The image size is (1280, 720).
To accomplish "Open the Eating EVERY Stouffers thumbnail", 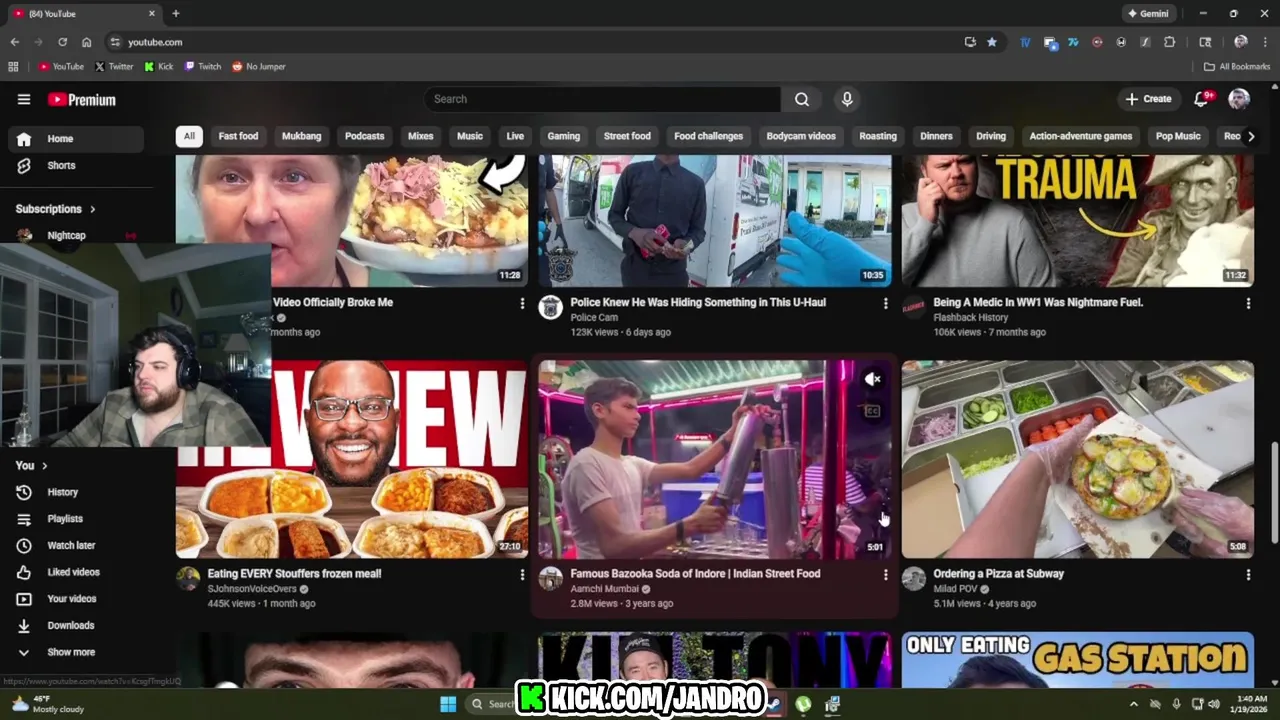I will point(352,459).
